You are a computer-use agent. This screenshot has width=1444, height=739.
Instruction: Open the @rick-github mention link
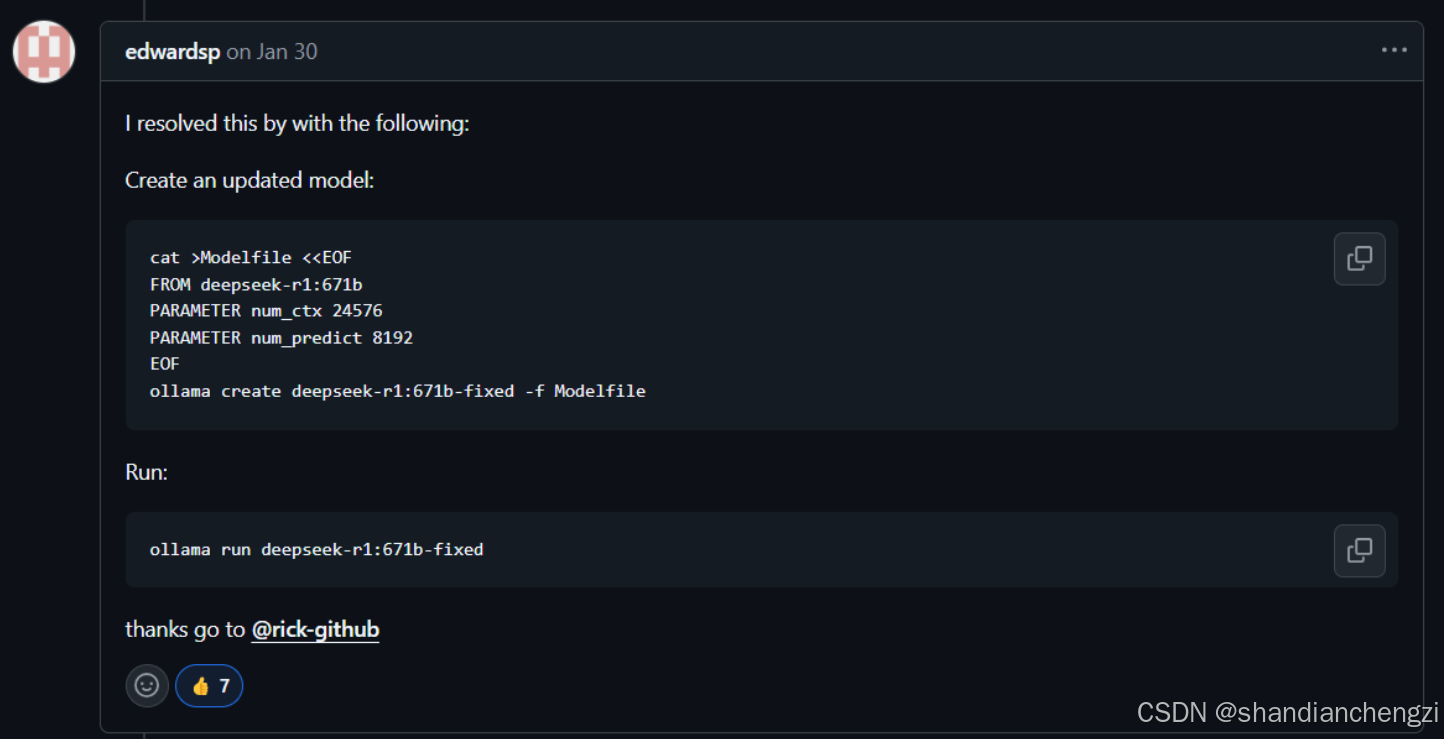(315, 630)
